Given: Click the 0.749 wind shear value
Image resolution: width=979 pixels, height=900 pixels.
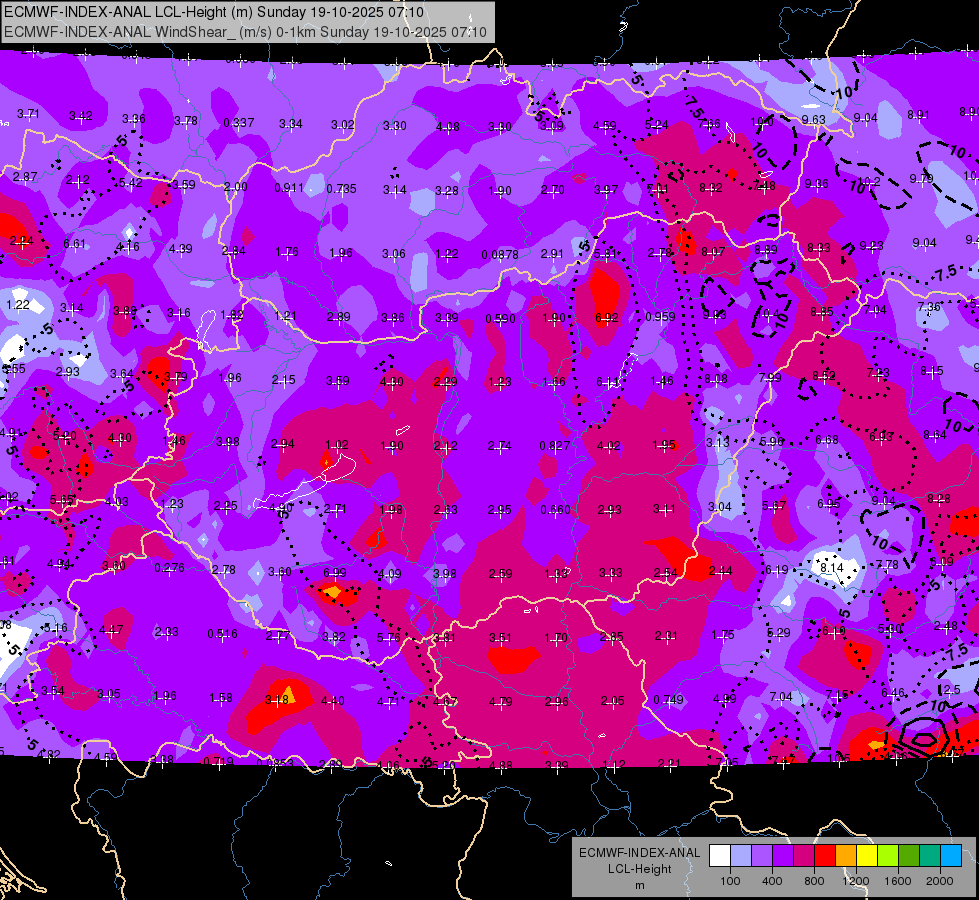Looking at the screenshot, I should (x=668, y=700).
